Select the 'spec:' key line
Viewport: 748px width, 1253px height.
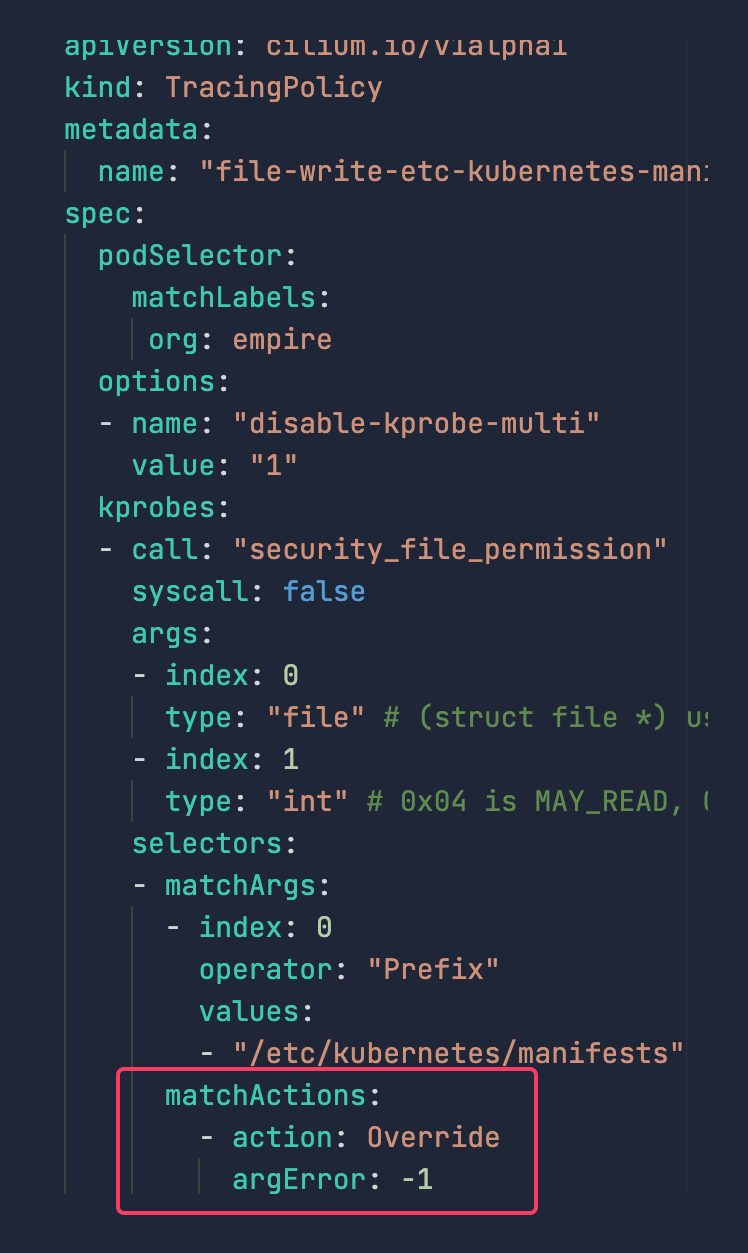click(x=105, y=214)
